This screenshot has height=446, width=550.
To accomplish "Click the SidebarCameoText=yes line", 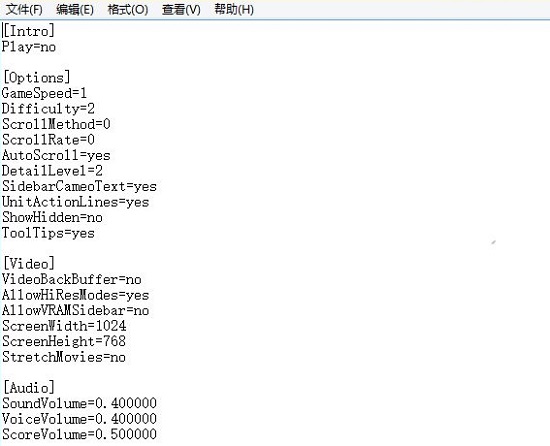I will pyautogui.click(x=79, y=186).
